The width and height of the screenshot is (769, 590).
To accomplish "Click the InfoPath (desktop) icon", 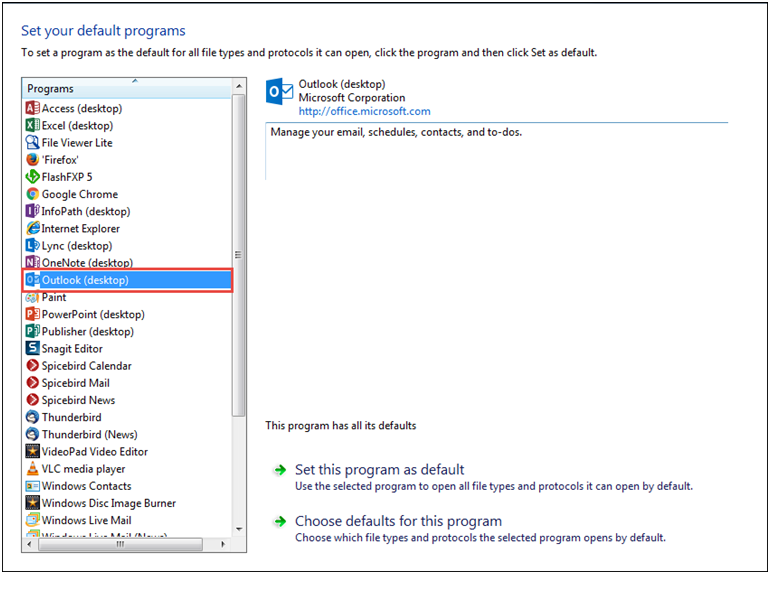I will pos(32,211).
